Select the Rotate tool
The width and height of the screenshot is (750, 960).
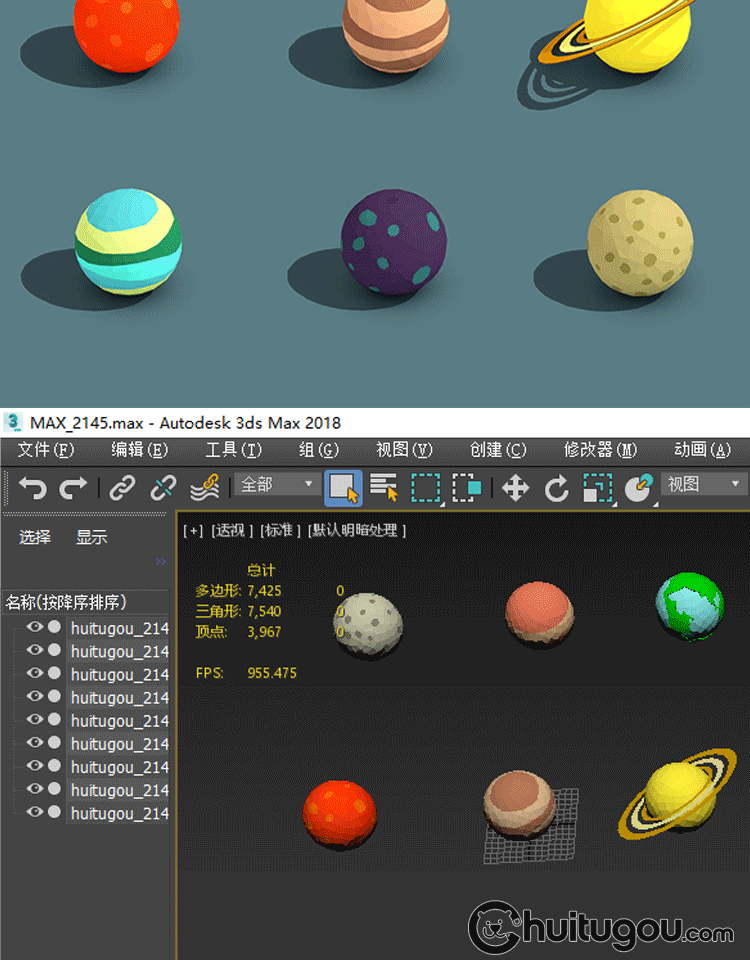(556, 488)
